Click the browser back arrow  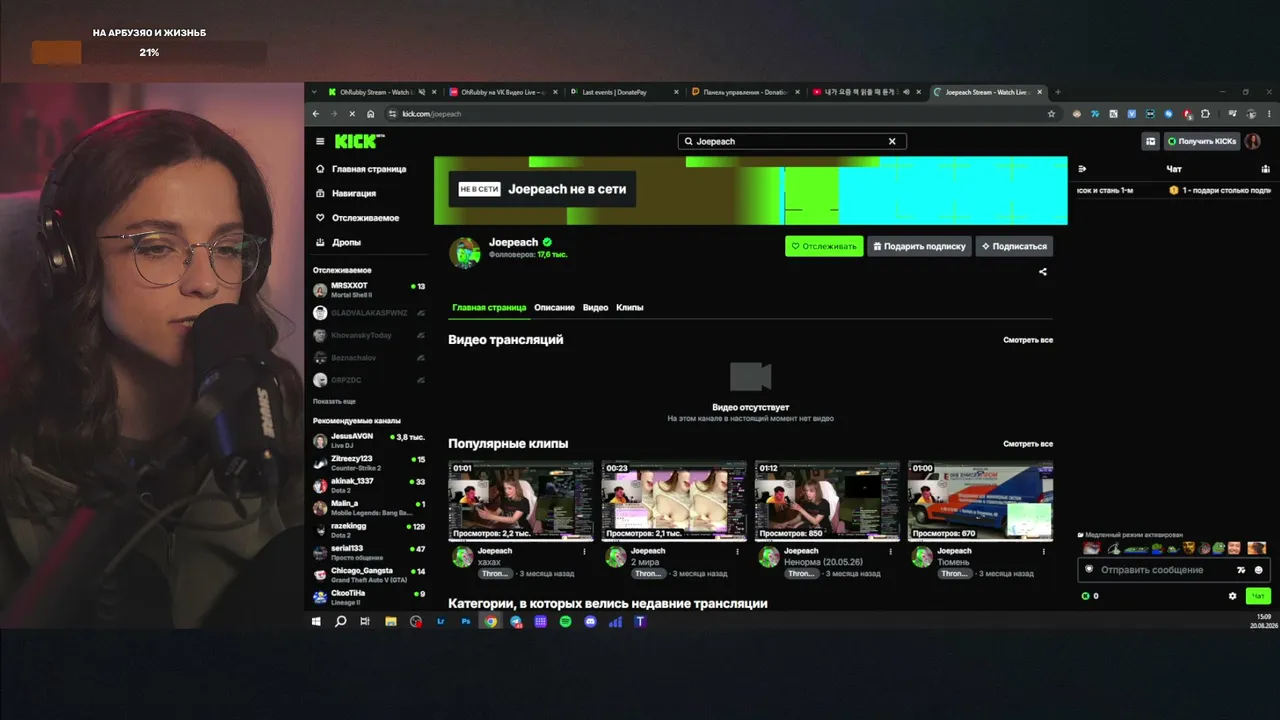click(316, 114)
